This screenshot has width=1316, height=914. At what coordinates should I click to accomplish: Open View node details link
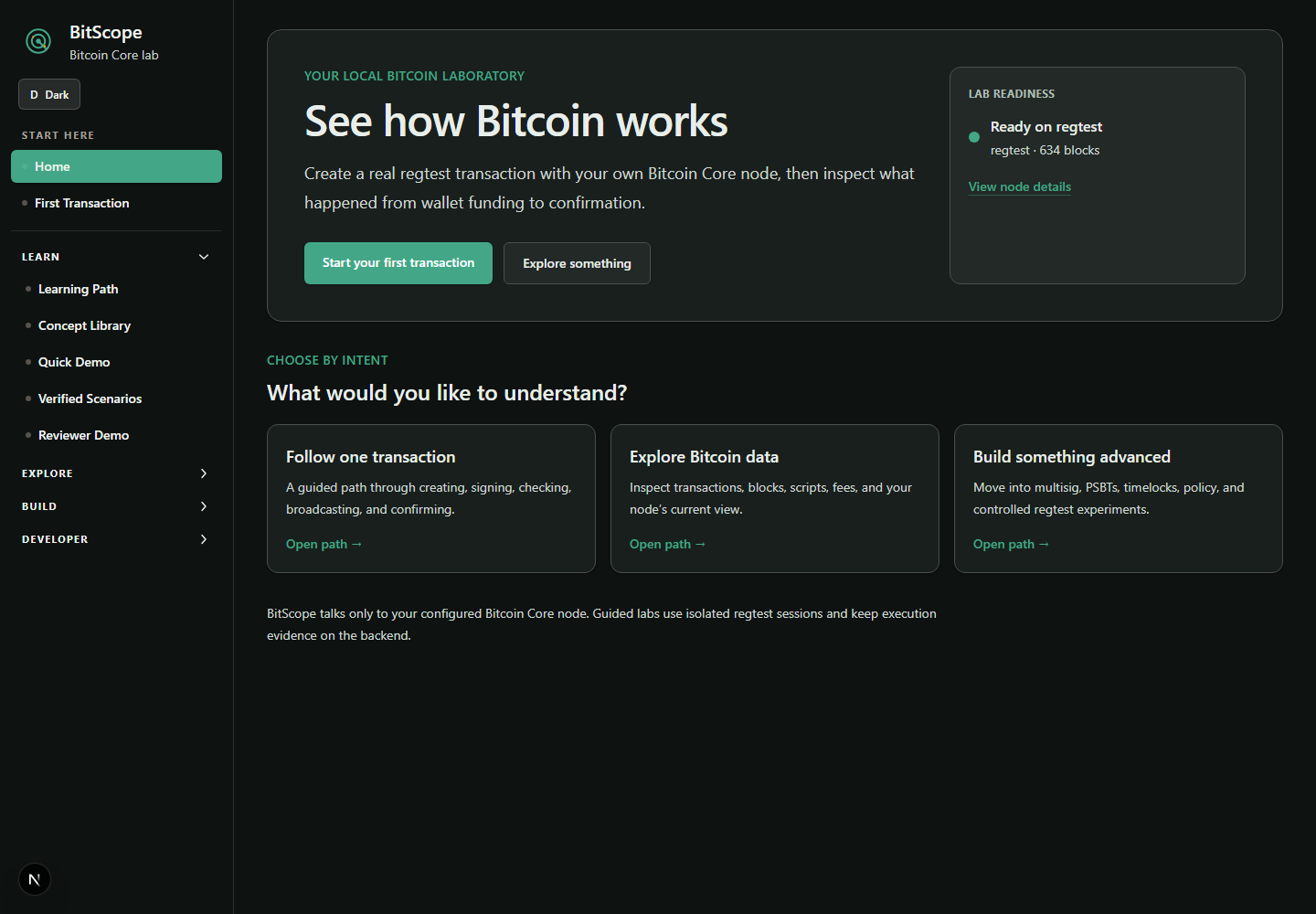1020,186
